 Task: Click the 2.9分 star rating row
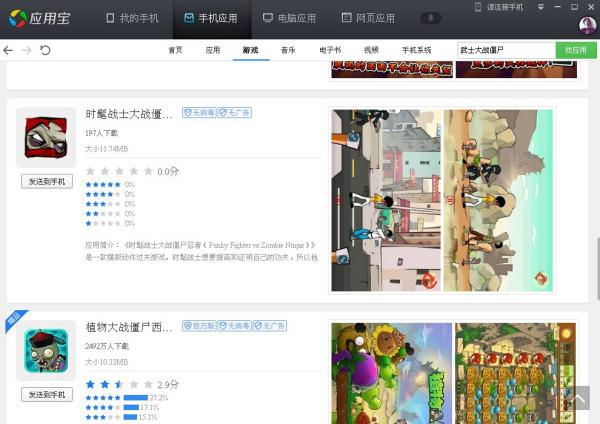point(132,384)
